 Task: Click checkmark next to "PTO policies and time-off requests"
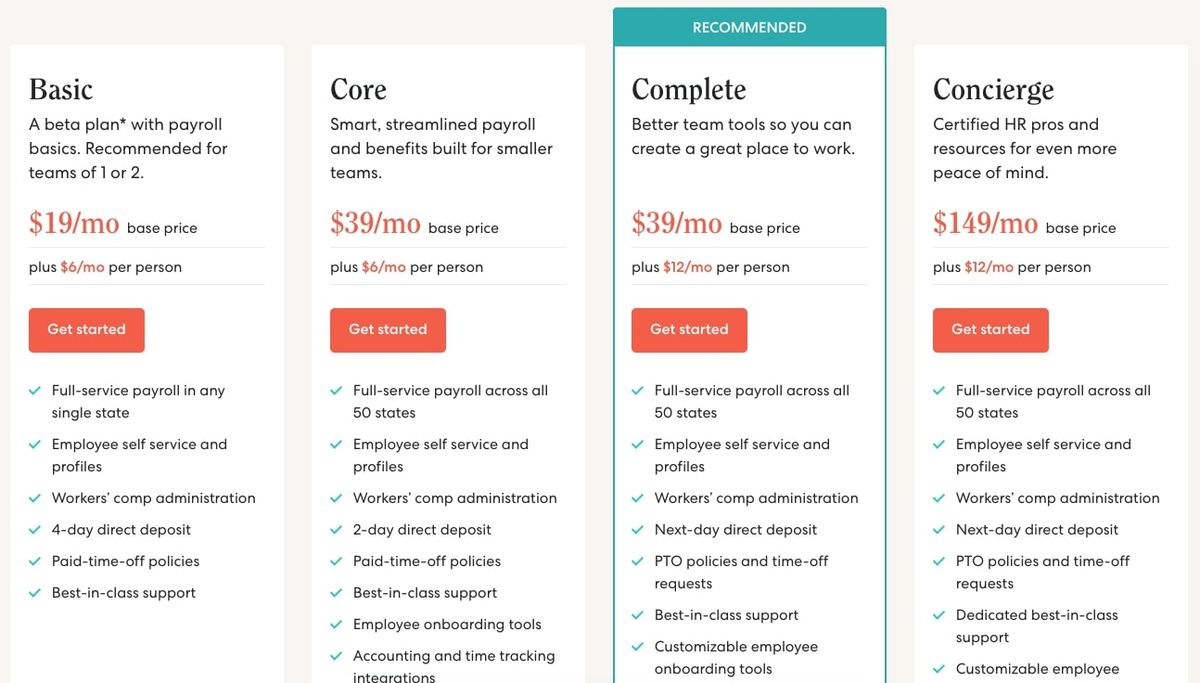coord(638,561)
